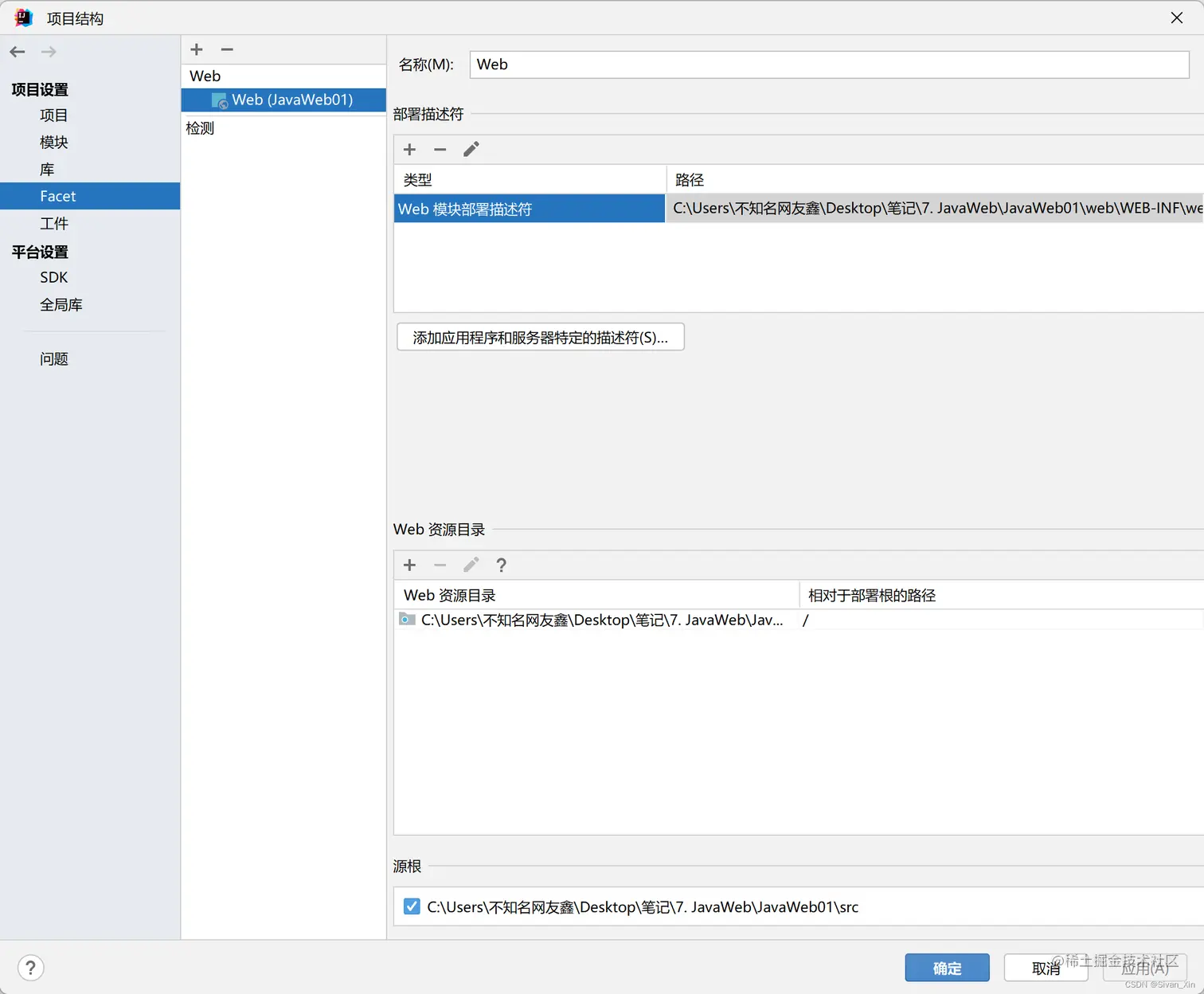Open the 项目 settings page
The image size is (1204, 994).
click(53, 115)
